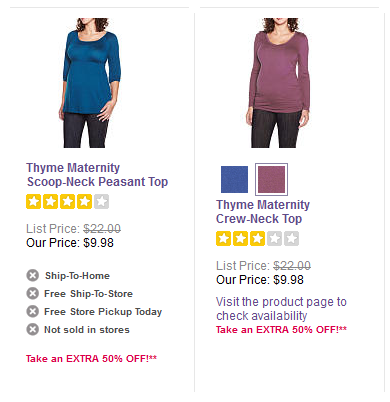Click the X icon beside Free Store Pickup Today
The height and width of the screenshot is (402, 390).
(x=33, y=312)
